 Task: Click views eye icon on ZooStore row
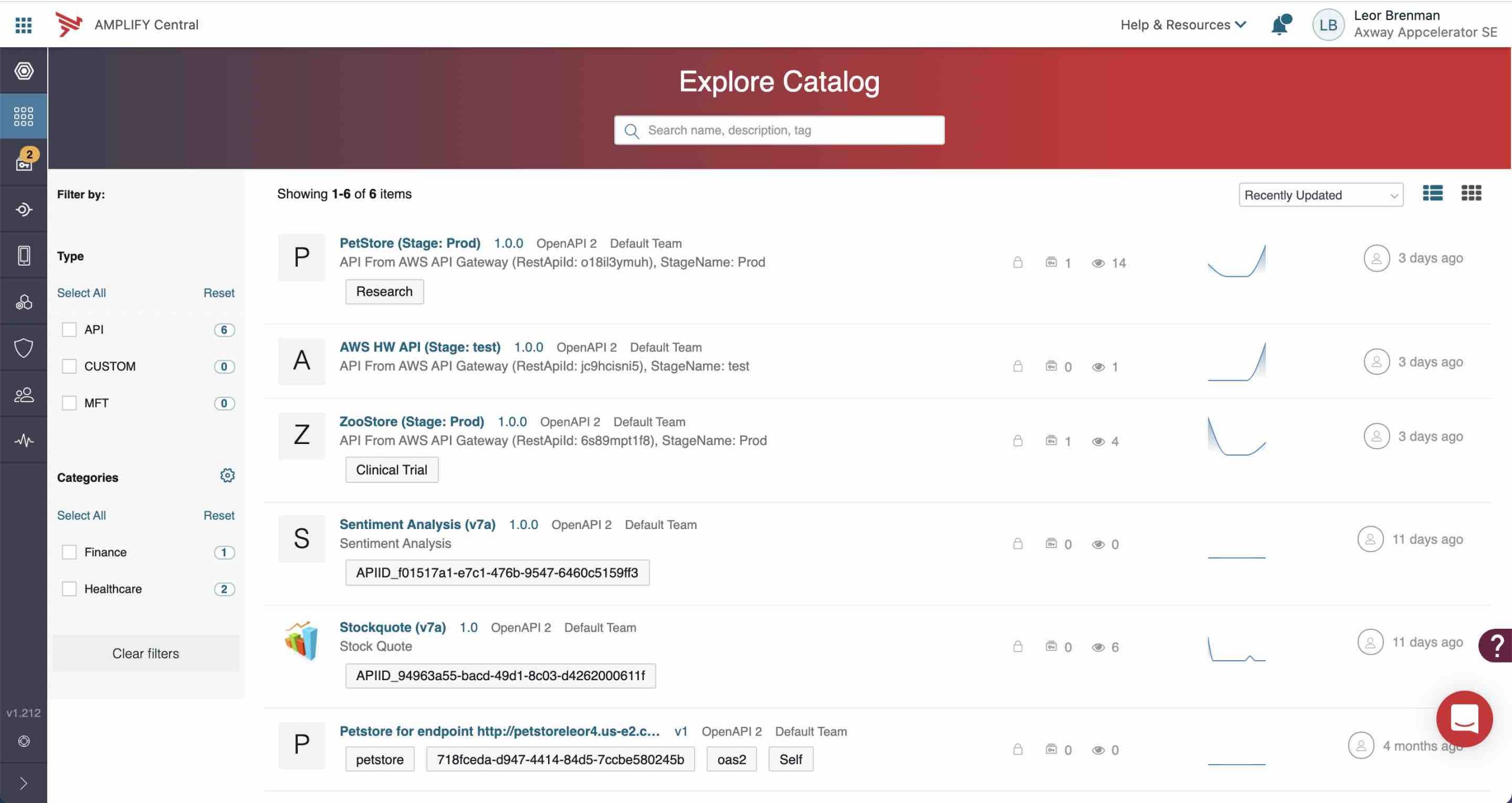[x=1098, y=442]
